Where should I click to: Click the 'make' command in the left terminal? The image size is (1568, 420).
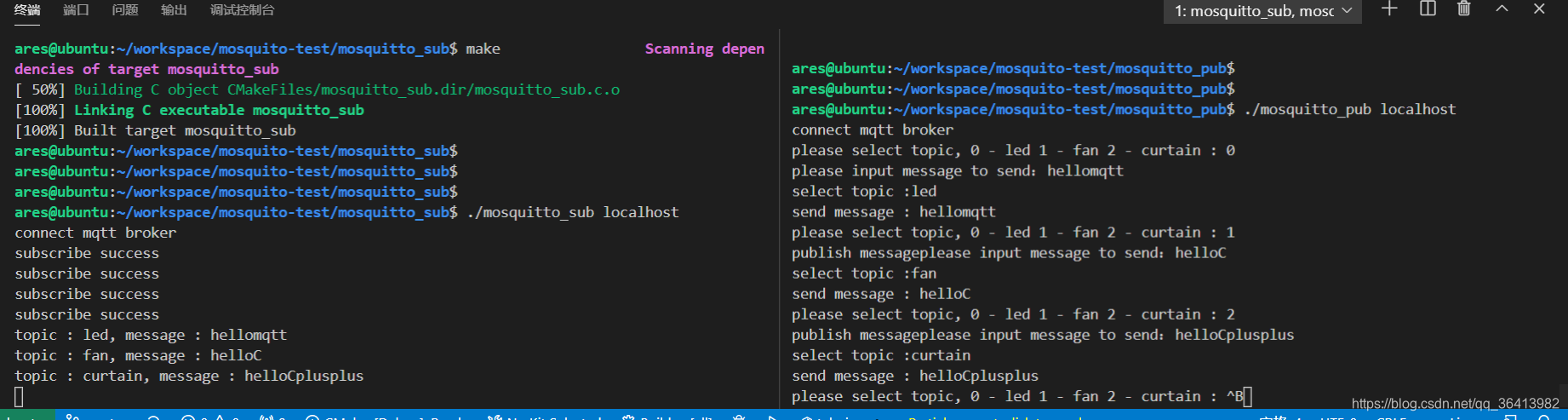pyautogui.click(x=483, y=49)
